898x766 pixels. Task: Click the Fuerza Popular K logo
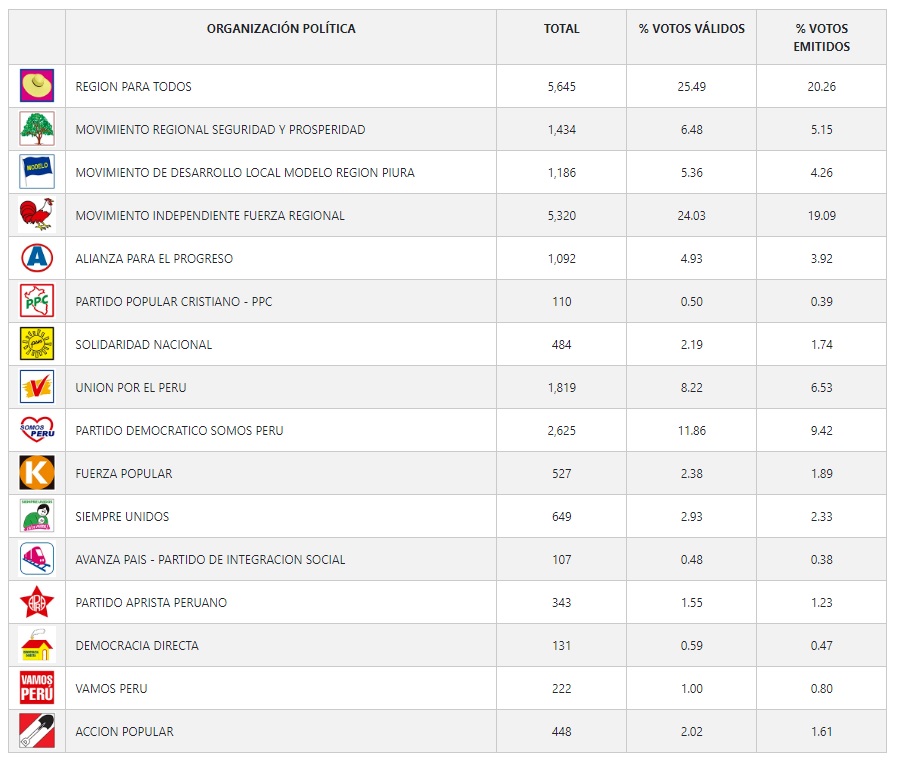coord(37,473)
